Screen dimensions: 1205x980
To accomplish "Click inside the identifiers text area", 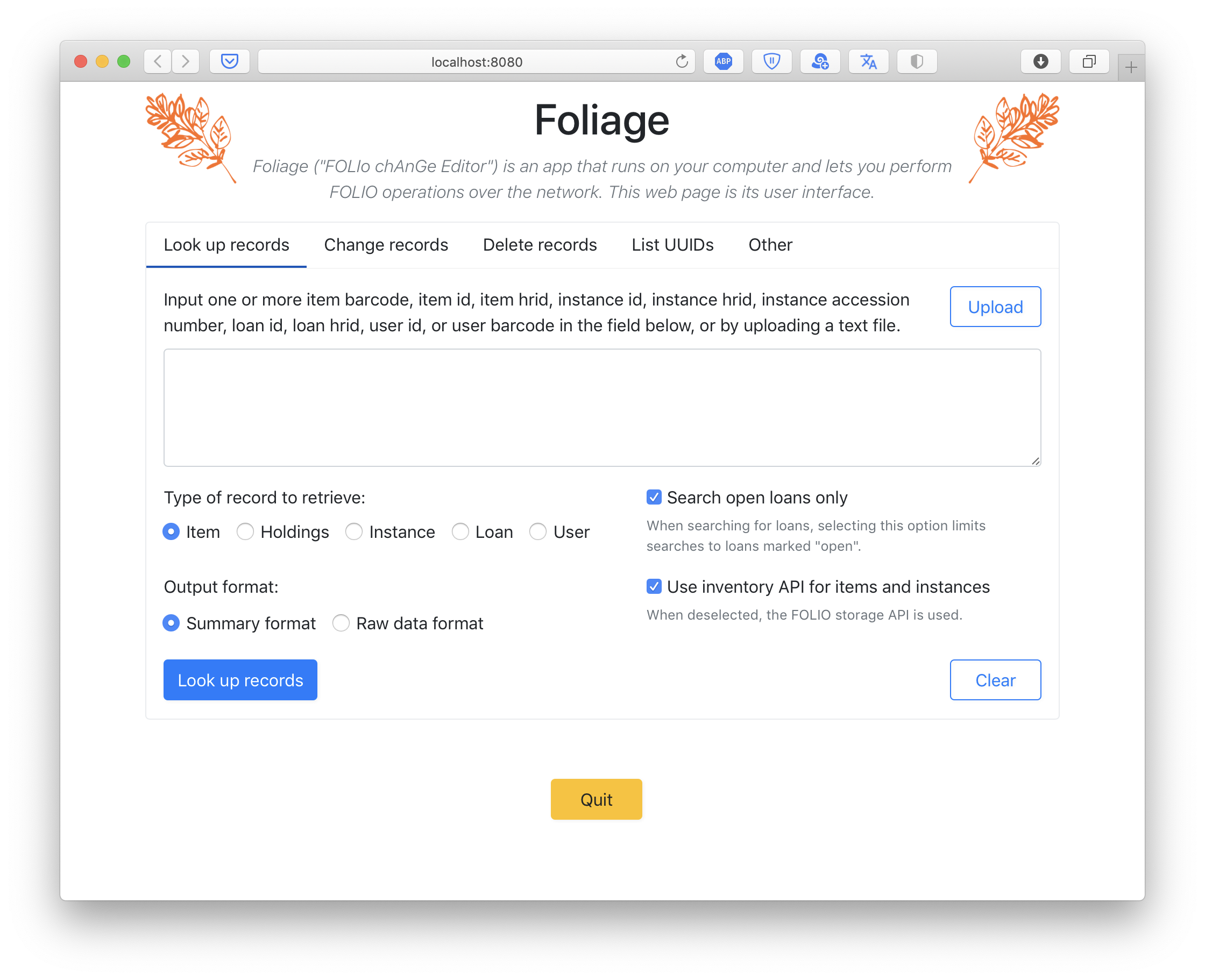I will point(602,408).
